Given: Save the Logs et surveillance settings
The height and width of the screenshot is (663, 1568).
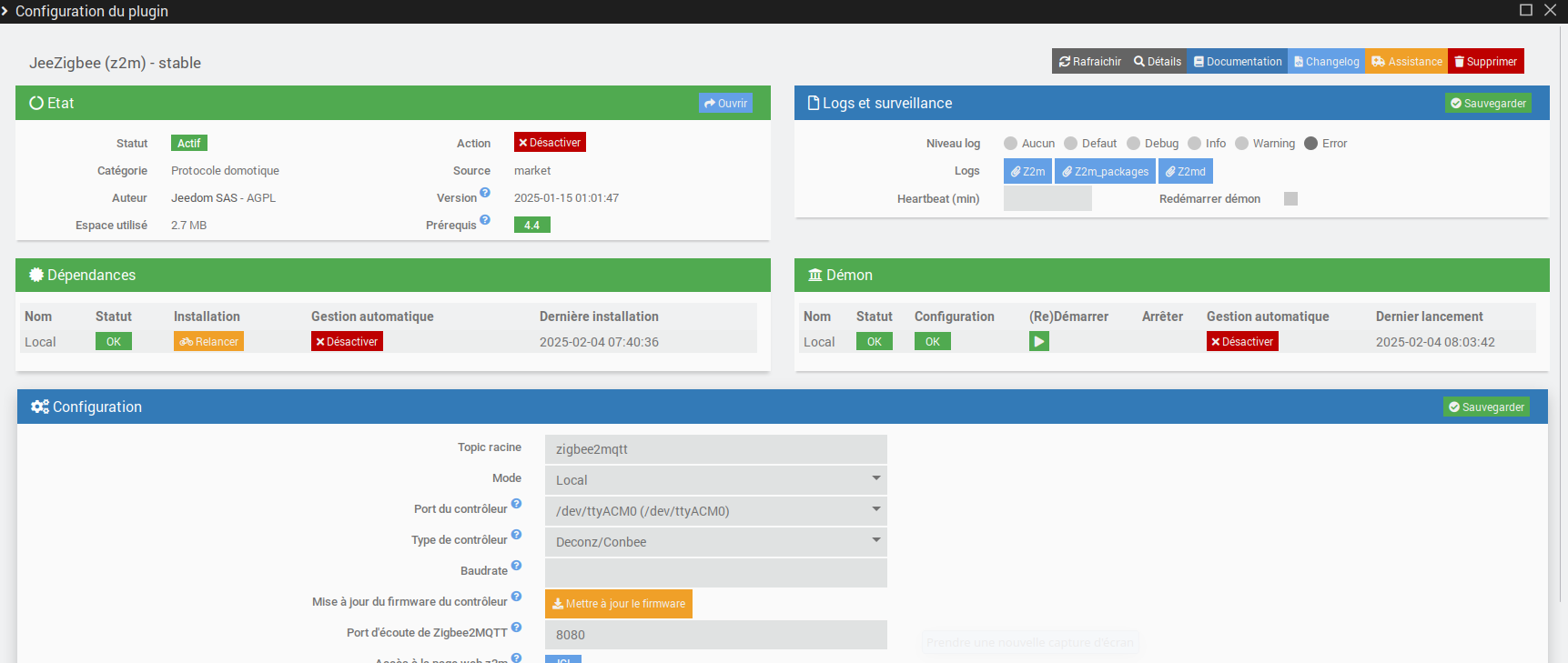Looking at the screenshot, I should pyautogui.click(x=1488, y=104).
